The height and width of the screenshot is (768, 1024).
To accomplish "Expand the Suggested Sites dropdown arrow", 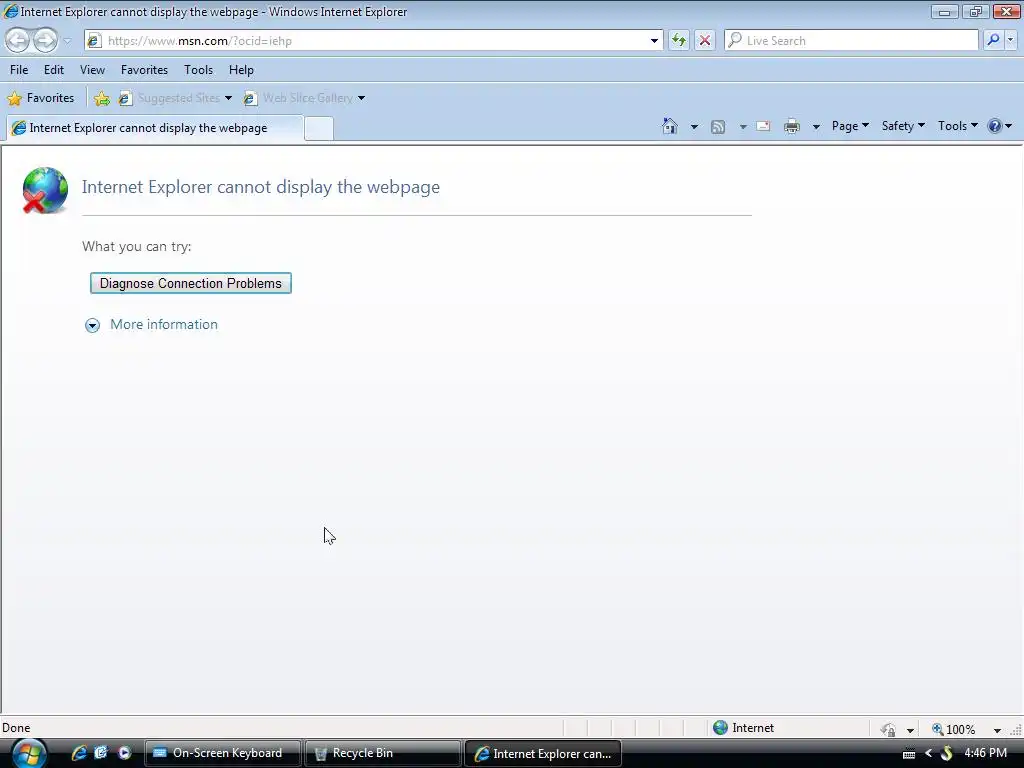I will click(x=228, y=99).
